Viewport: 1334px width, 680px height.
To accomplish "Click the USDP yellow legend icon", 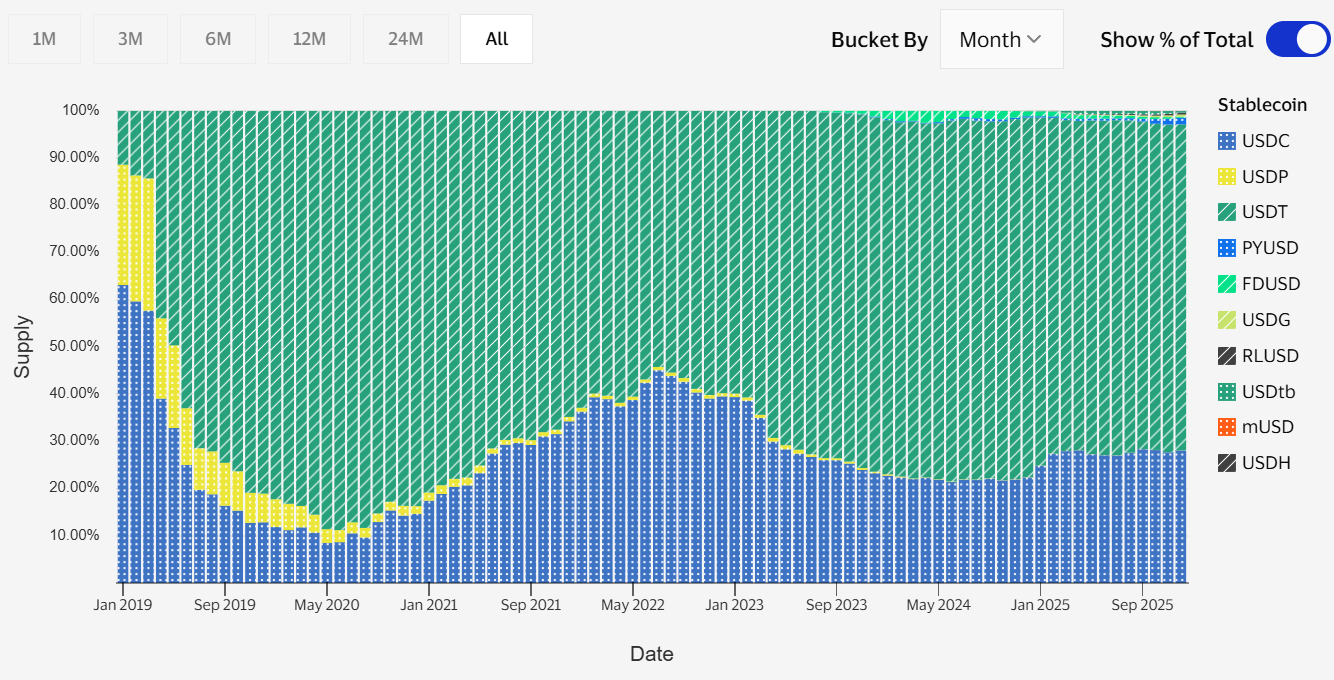I will click(x=1227, y=177).
